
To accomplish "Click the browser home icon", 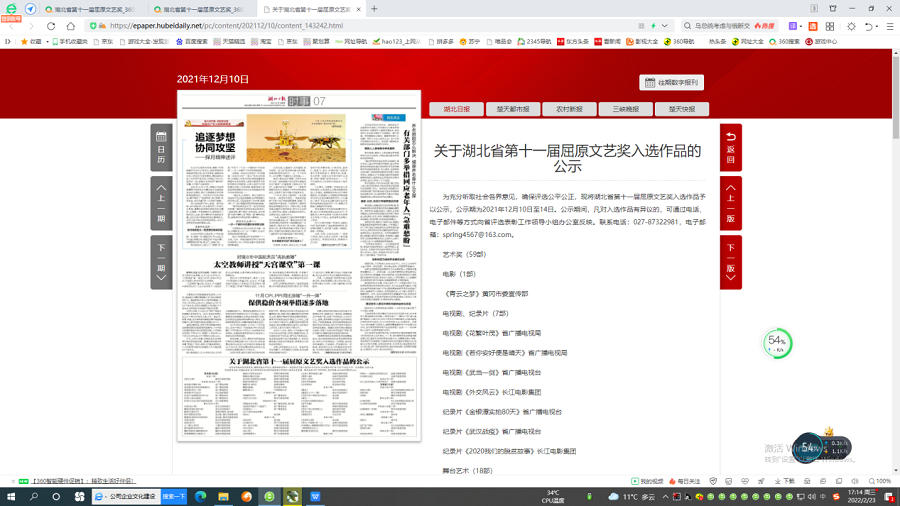I will 71,26.
